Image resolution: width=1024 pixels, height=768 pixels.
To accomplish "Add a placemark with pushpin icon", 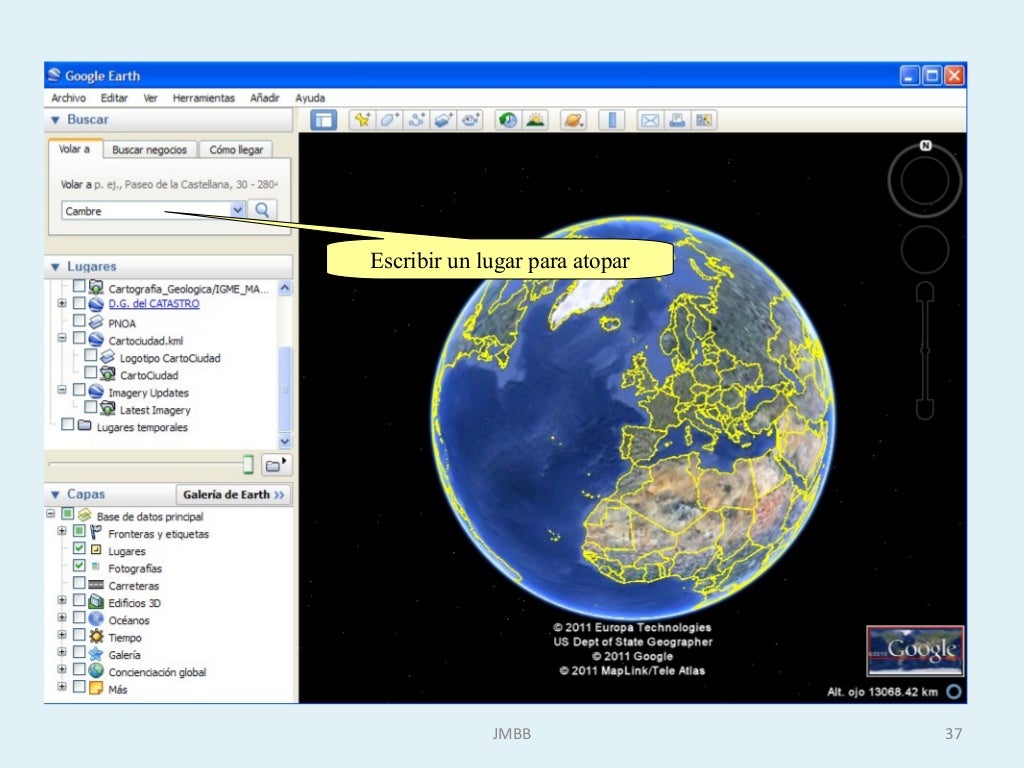I will tap(362, 120).
